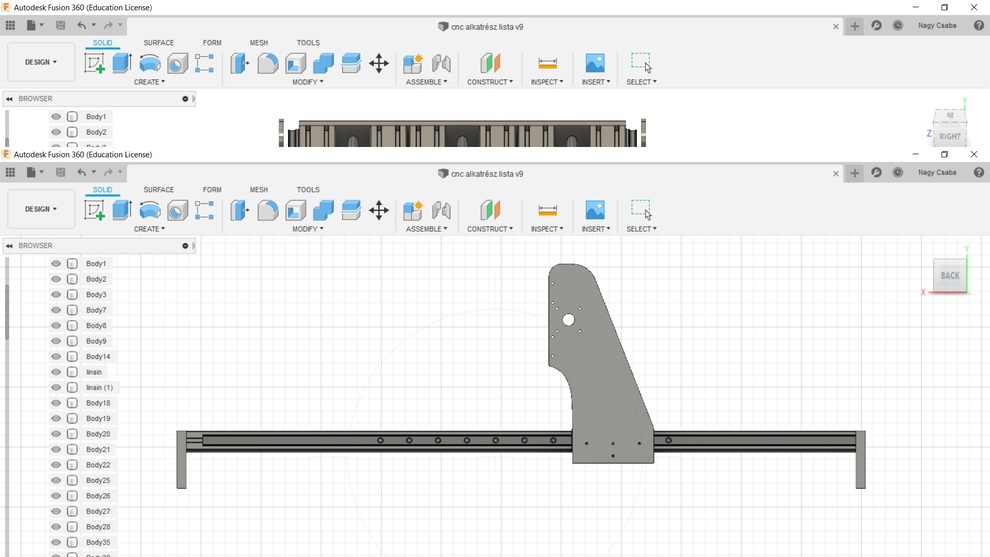Activate the Move/Copy arrows tool in lower window

coord(379,210)
